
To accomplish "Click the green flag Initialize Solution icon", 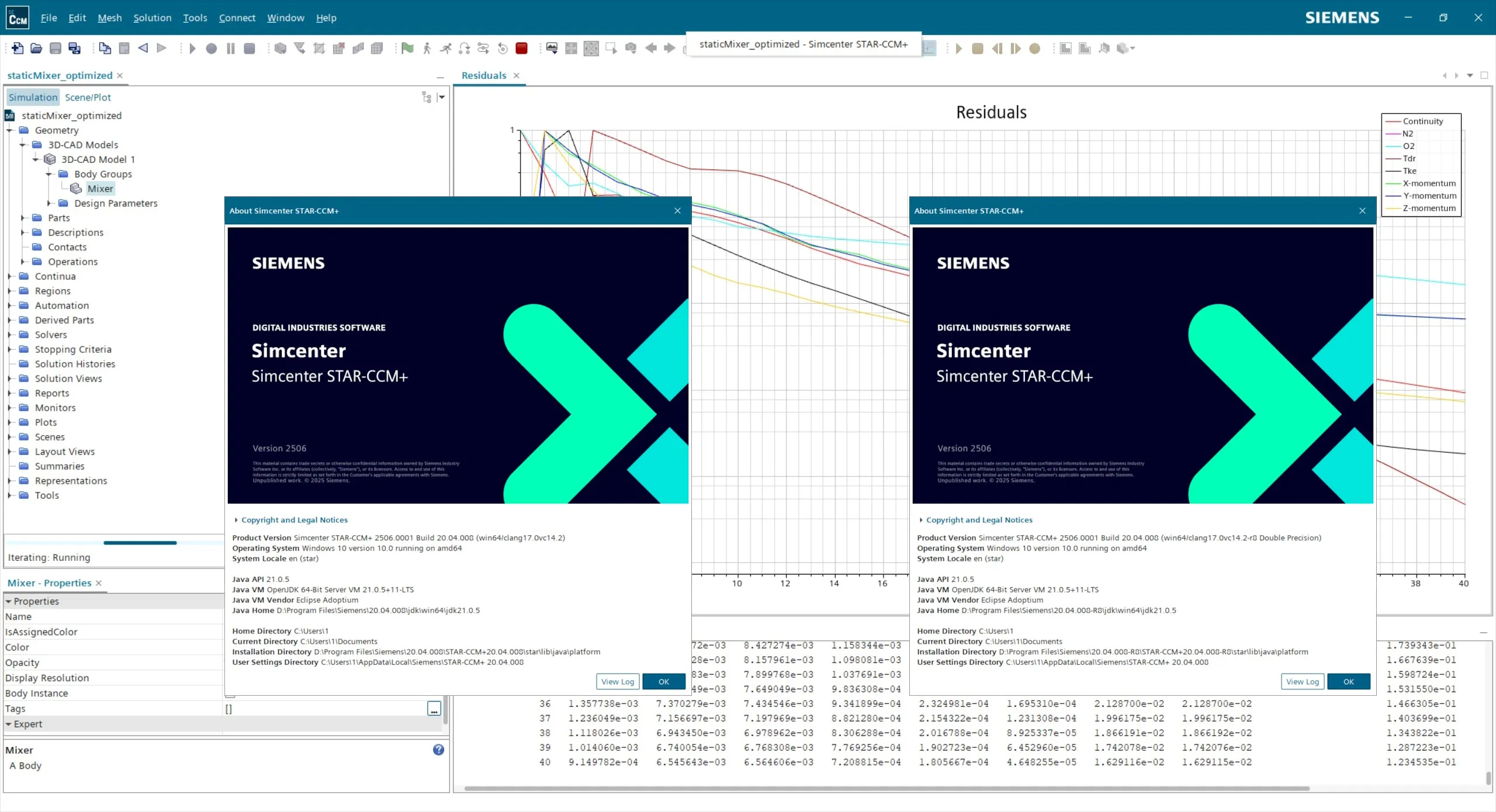I will point(408,48).
